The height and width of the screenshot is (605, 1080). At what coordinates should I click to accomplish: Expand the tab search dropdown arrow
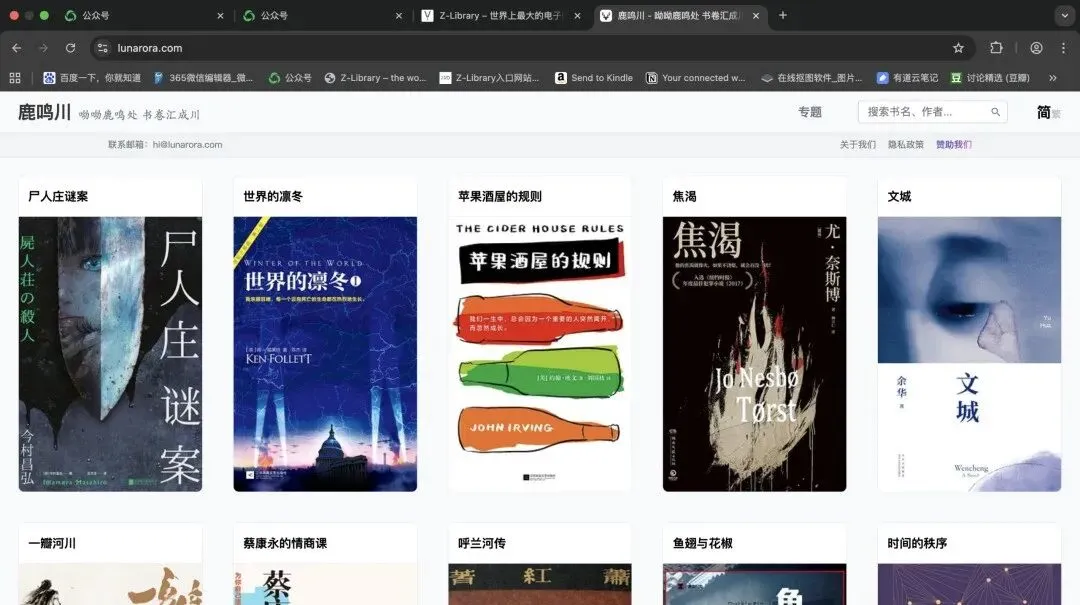point(1065,15)
